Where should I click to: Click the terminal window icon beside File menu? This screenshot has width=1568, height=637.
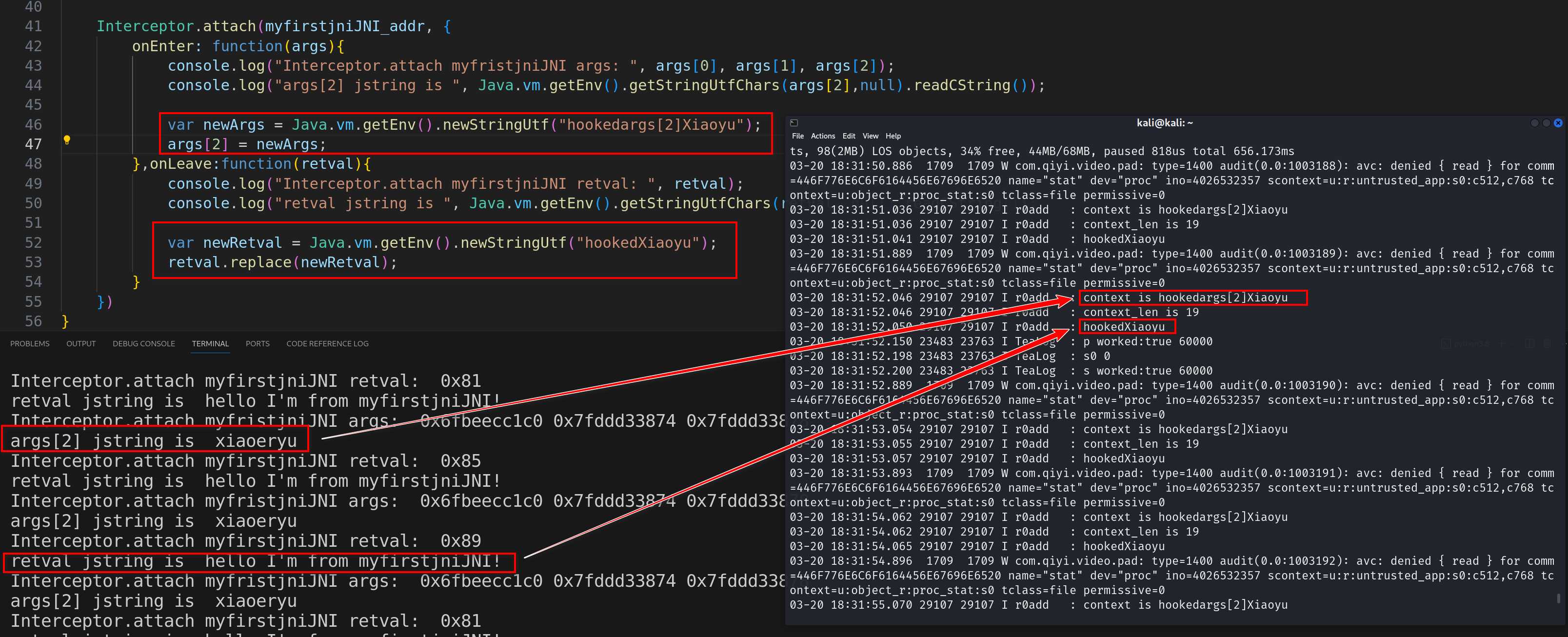tap(794, 123)
